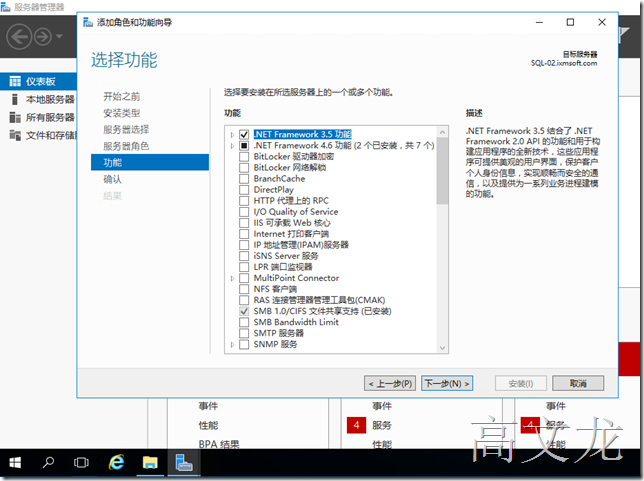The image size is (644, 481).
Task: Check LPR 端口监视器 checkbox
Action: tap(244, 267)
